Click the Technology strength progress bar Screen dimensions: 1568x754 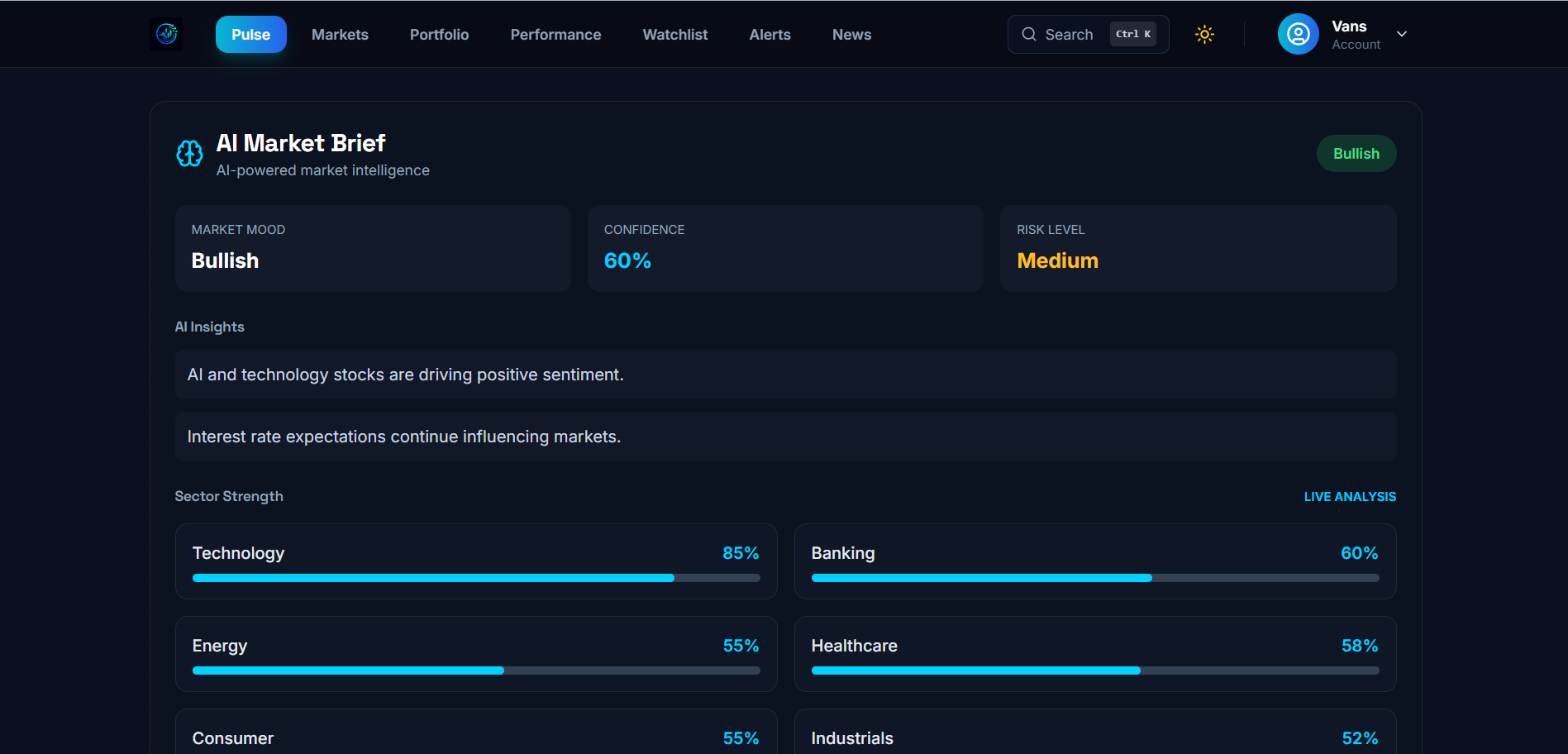tap(476, 578)
